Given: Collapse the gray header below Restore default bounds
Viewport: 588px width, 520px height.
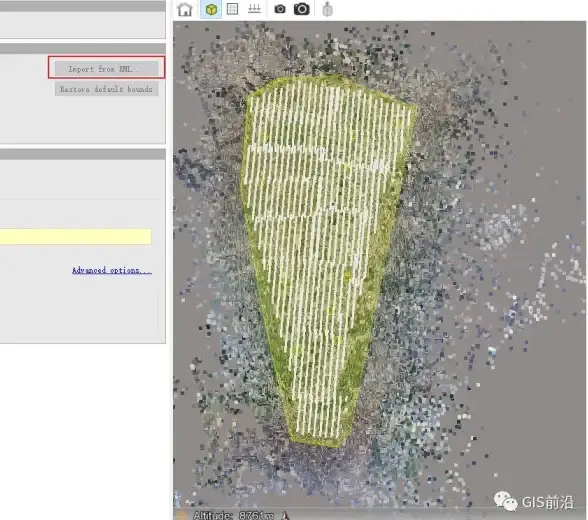Looking at the screenshot, I should click(82, 154).
